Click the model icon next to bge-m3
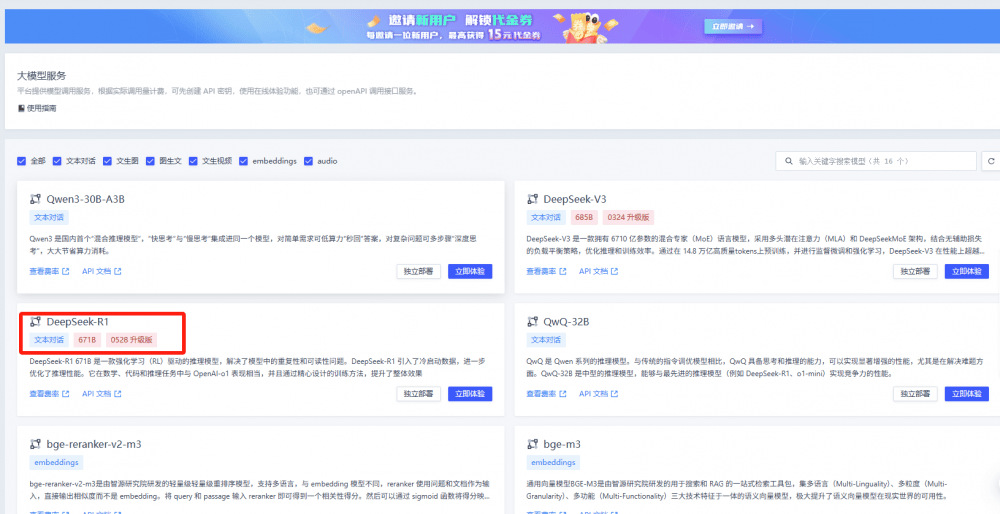The height and width of the screenshot is (514, 1000). pos(532,444)
